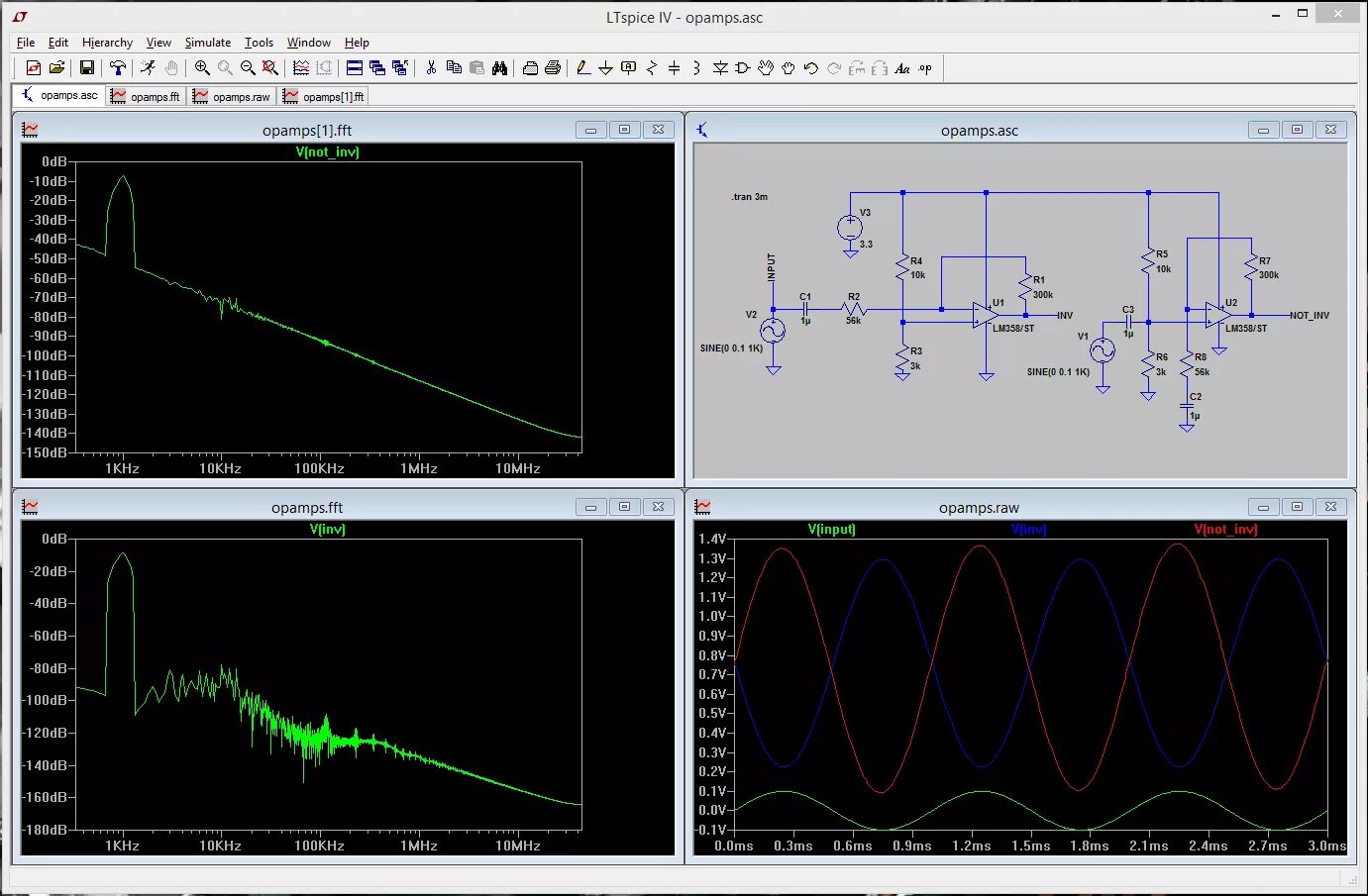Switch to the opamps.fft tab
This screenshot has width=1368, height=896.
pos(146,96)
